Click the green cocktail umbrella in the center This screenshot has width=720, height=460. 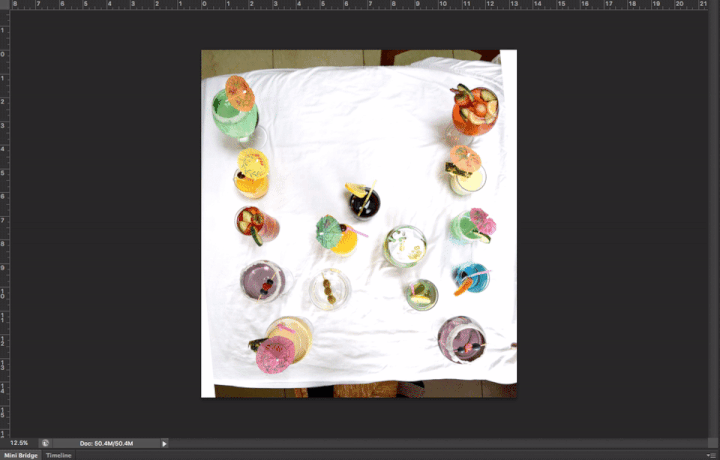pos(328,231)
